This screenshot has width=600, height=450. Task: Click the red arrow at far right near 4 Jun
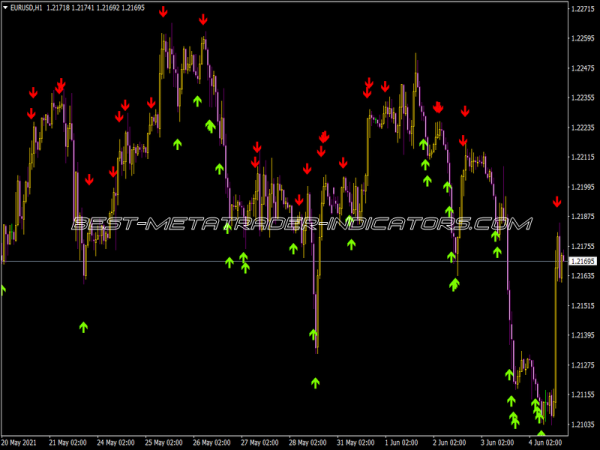click(558, 202)
